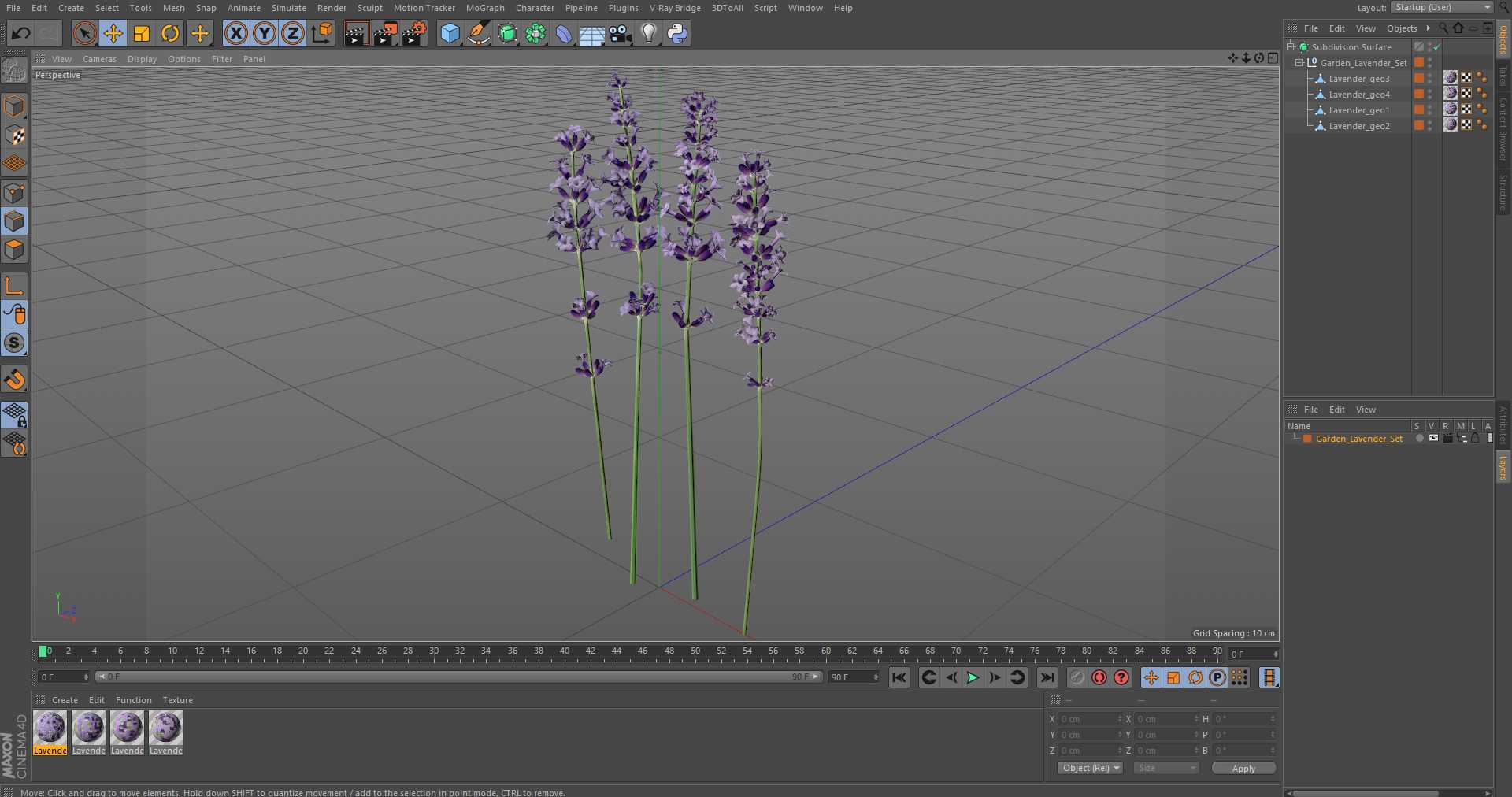Open Size mode dropdown
This screenshot has width=1512, height=797.
tap(1165, 768)
